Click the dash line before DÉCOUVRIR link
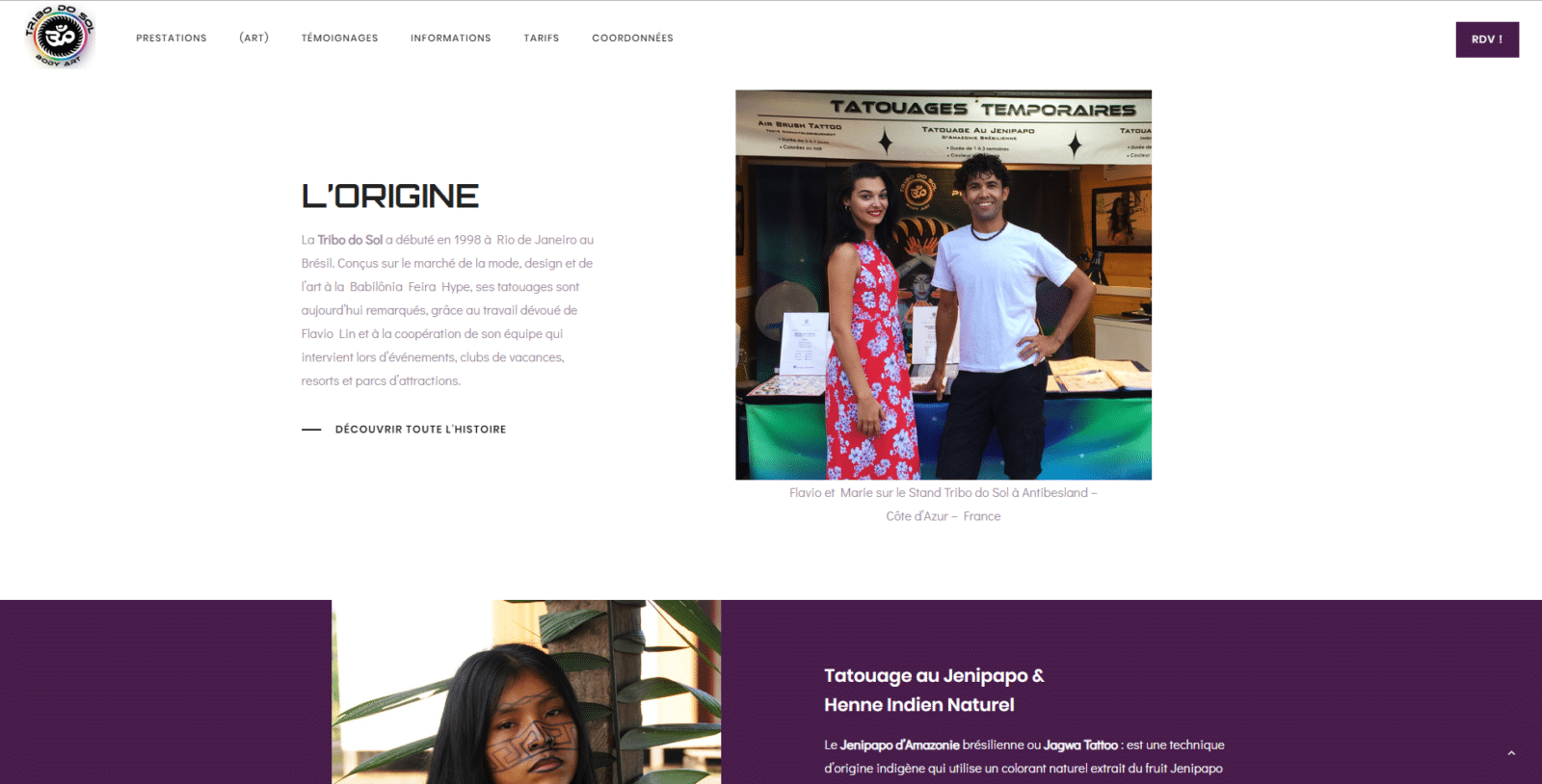Viewport: 1542px width, 784px height. tap(311, 430)
